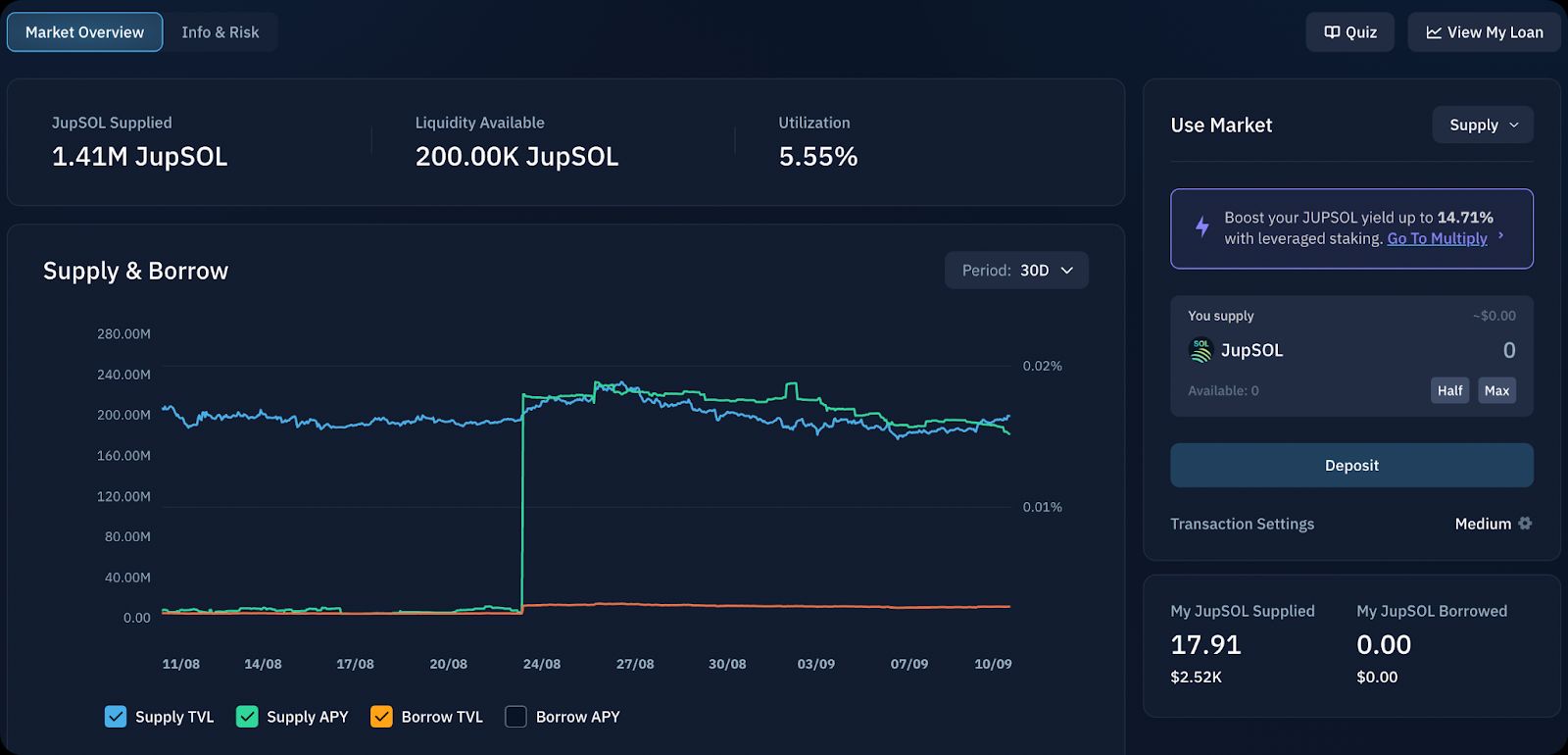Toggle the Supply APY checkbox off
The height and width of the screenshot is (755, 1568).
(x=247, y=717)
